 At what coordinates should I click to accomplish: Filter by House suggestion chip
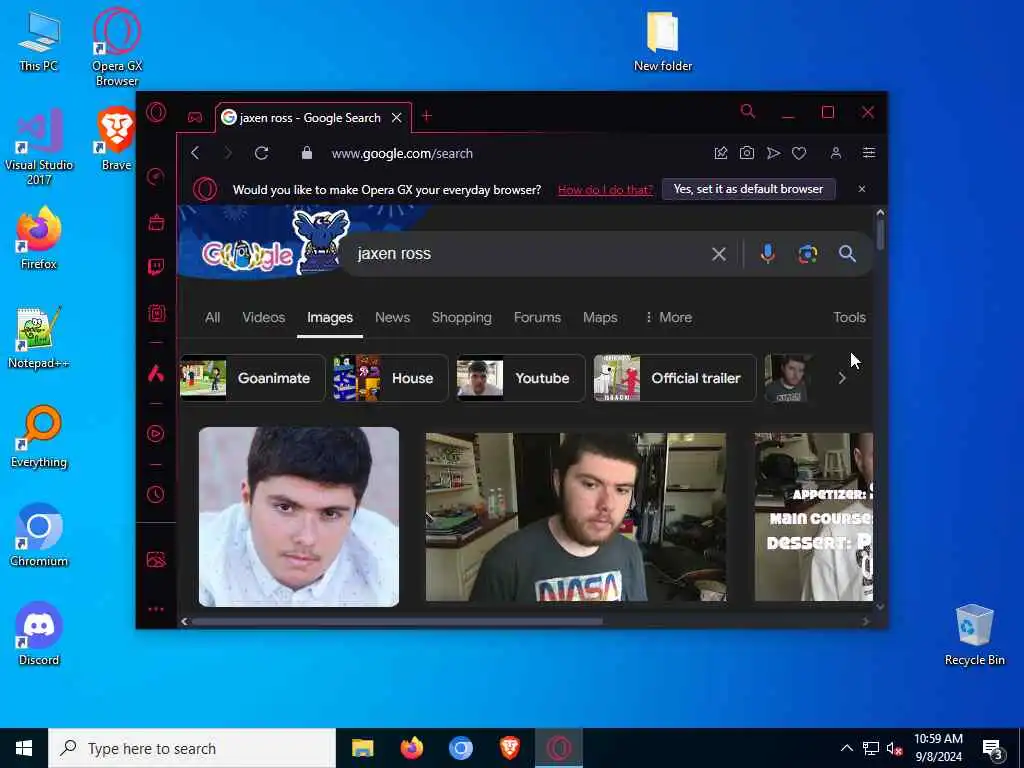(x=391, y=378)
